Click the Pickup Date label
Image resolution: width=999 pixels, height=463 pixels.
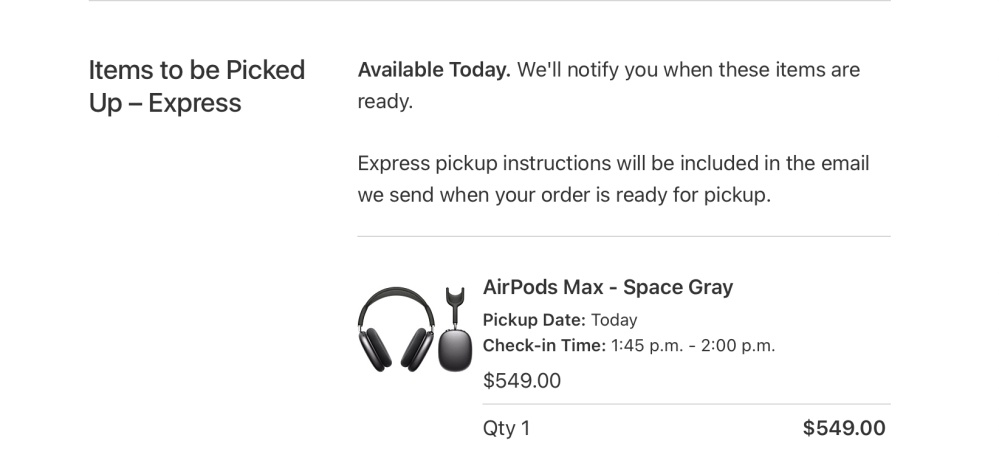click(x=534, y=320)
